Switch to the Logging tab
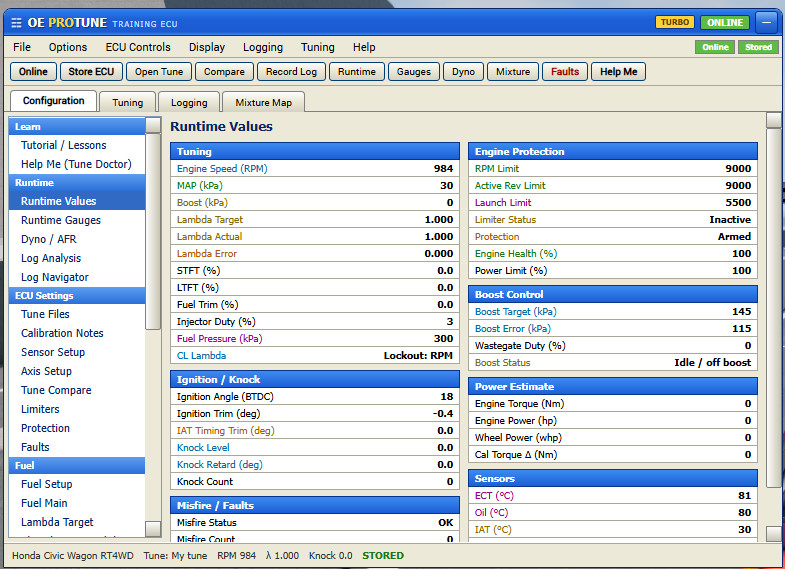785x569 pixels. click(189, 102)
